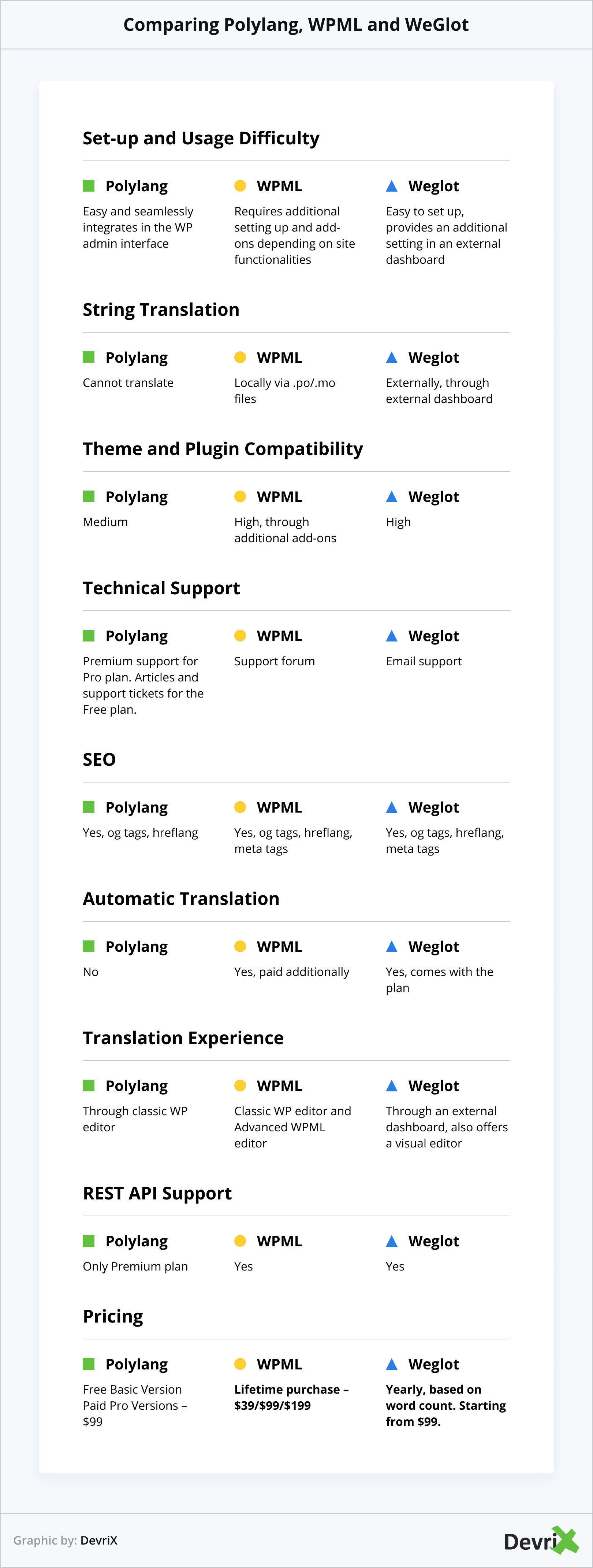Click the Pricing section heading
593x1568 pixels.
pos(113,1316)
